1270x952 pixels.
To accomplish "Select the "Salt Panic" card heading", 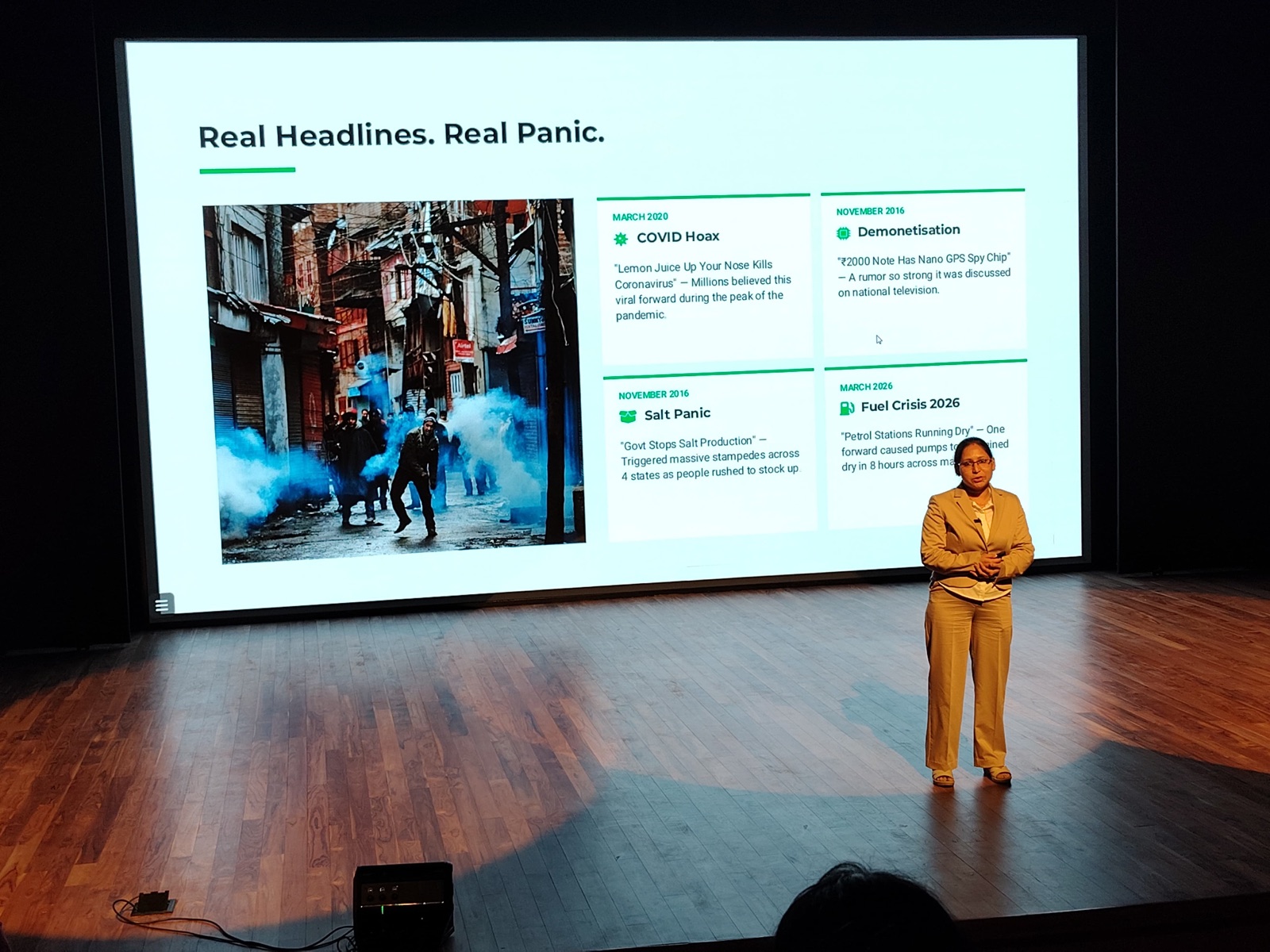I will pyautogui.click(x=677, y=413).
